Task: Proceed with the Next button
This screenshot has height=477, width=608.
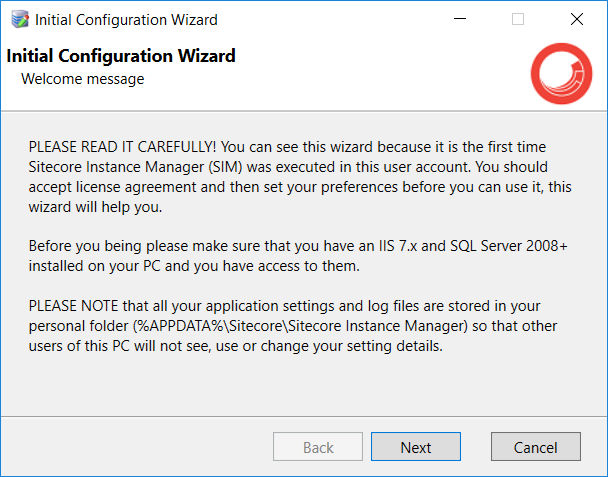Action: [416, 447]
